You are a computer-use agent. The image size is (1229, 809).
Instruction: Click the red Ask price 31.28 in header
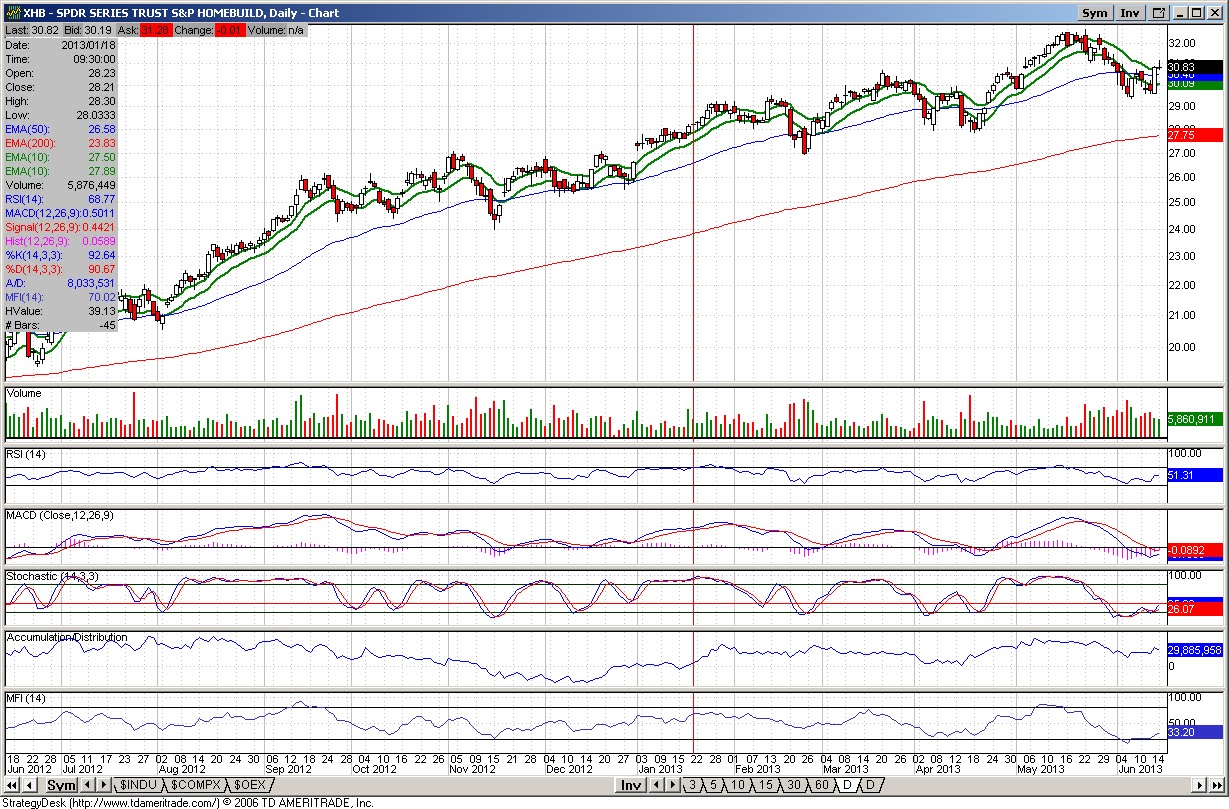pyautogui.click(x=154, y=31)
